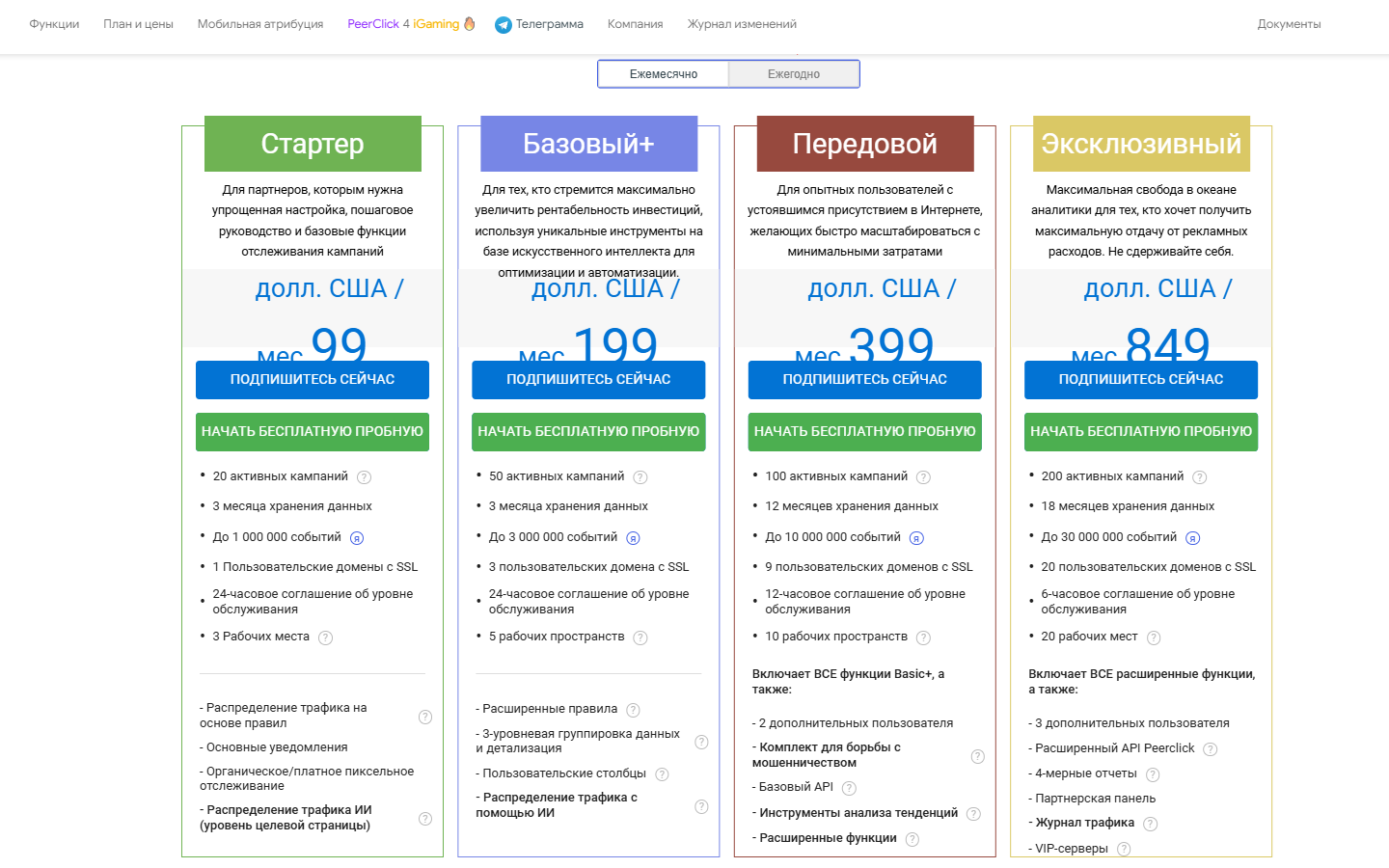Click info icon beside До 3 000 000 событий
The width and height of the screenshot is (1389, 868).
point(633,538)
